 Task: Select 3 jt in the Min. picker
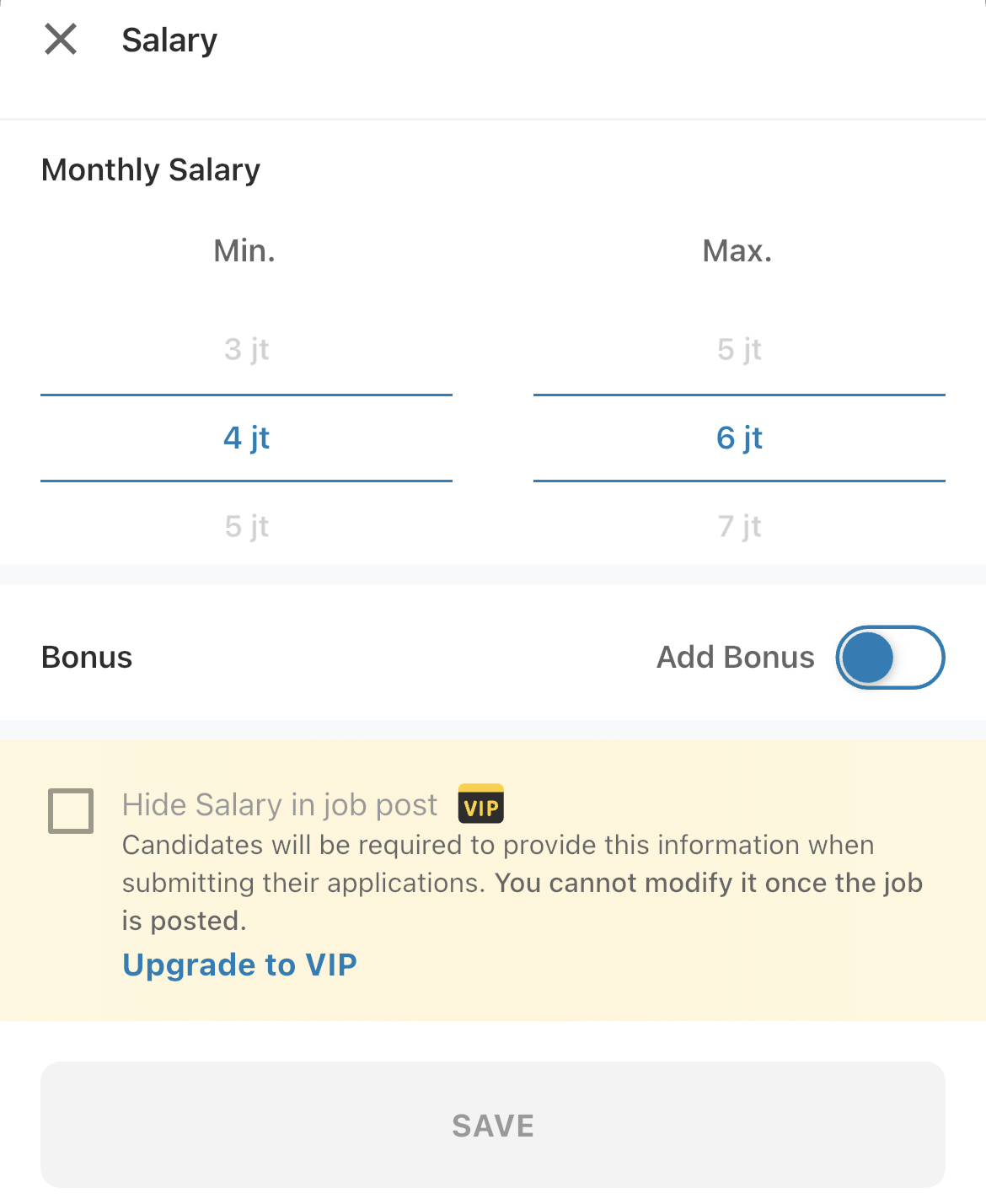247,349
